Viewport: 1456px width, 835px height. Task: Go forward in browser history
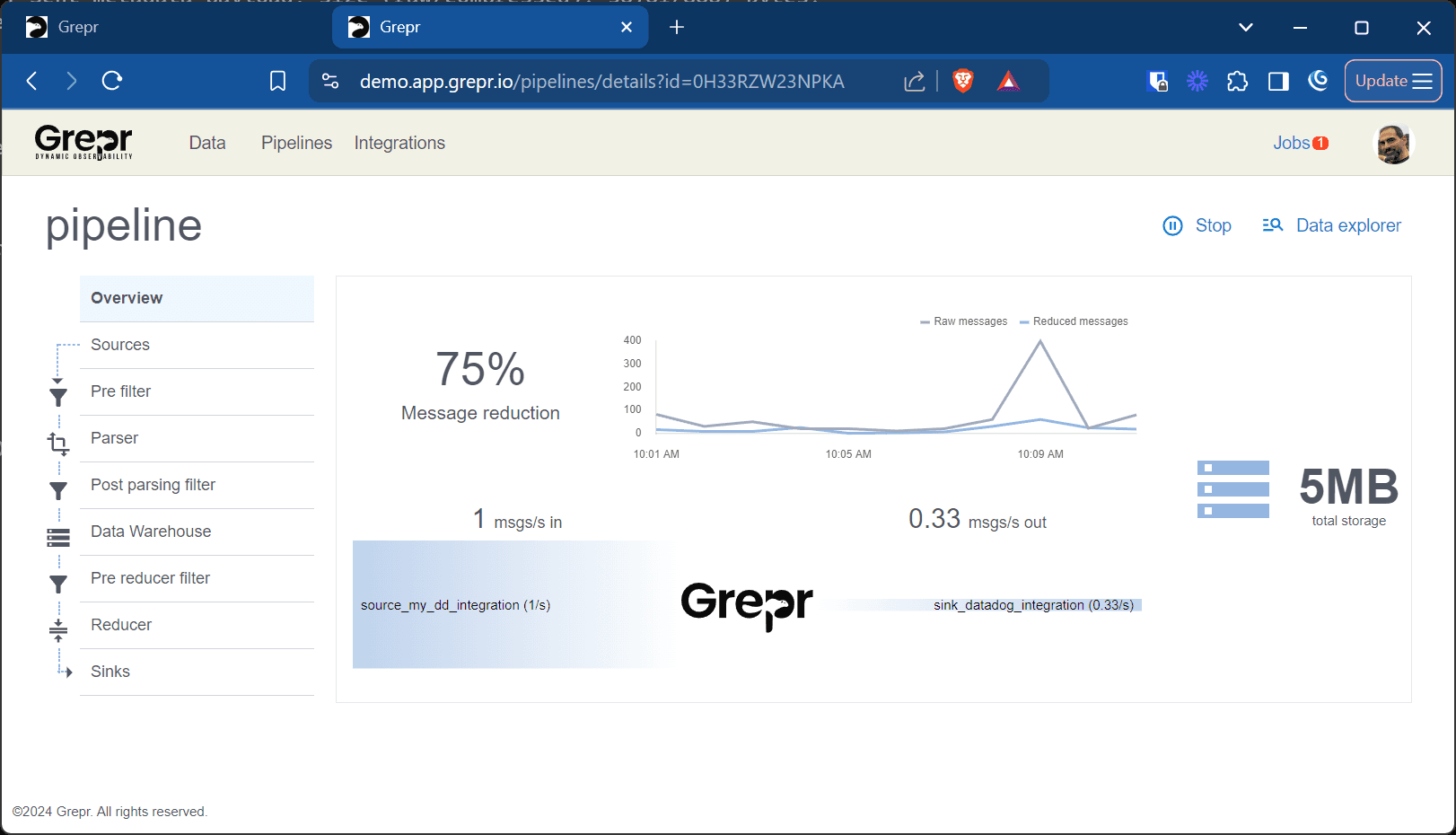tap(72, 81)
